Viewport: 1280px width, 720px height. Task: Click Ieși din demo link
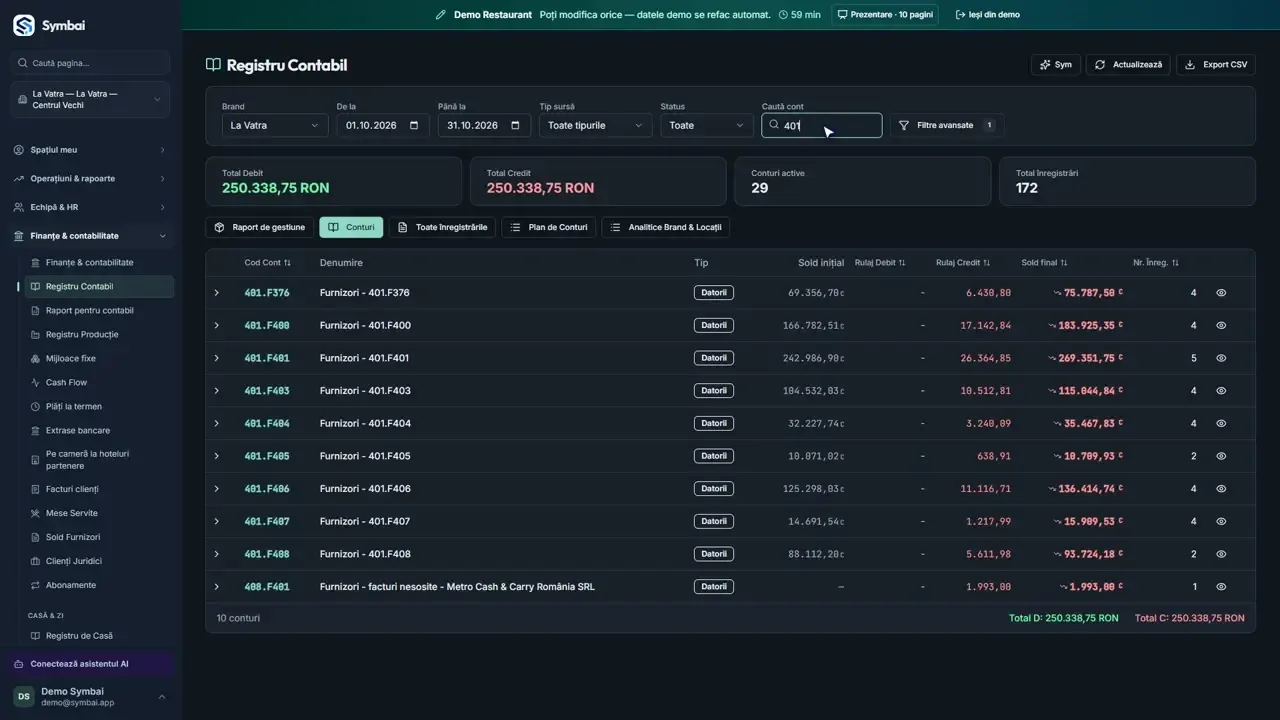(988, 15)
